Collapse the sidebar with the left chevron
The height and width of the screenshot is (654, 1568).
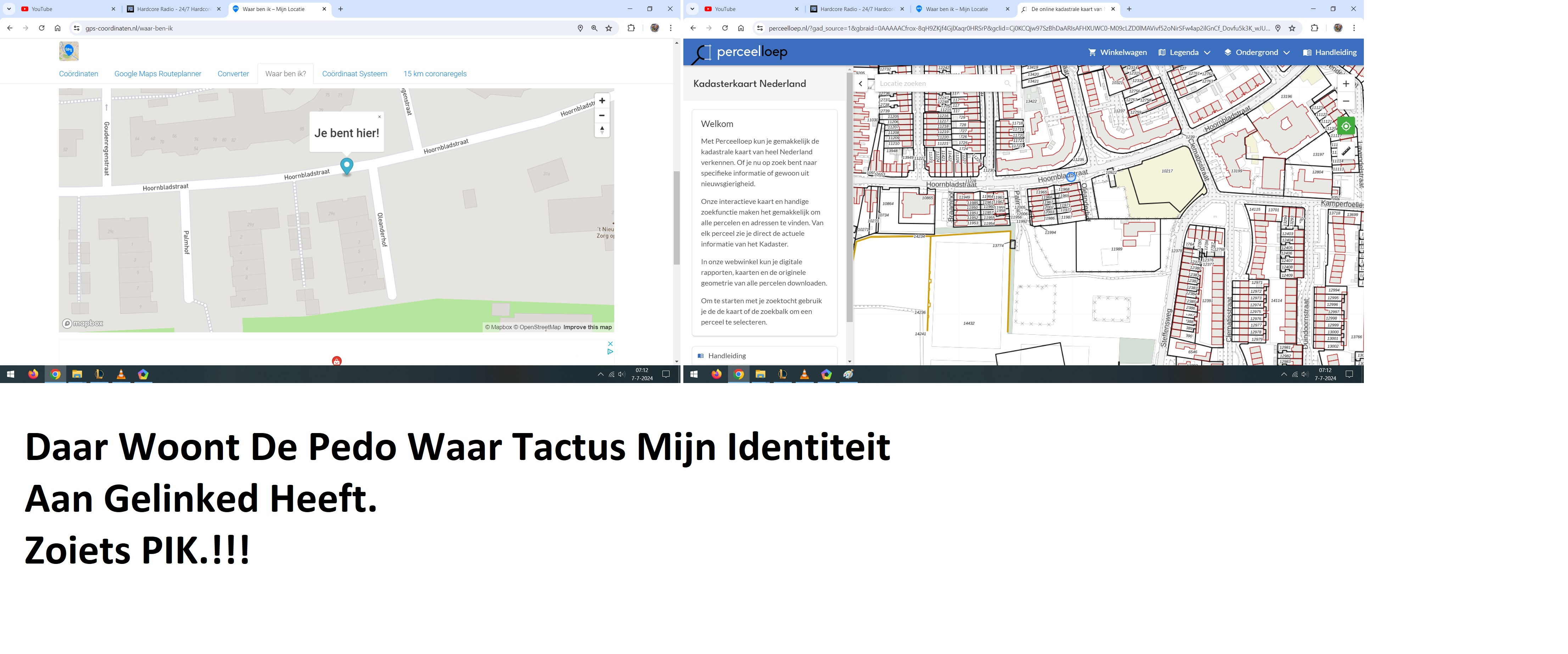tap(860, 83)
